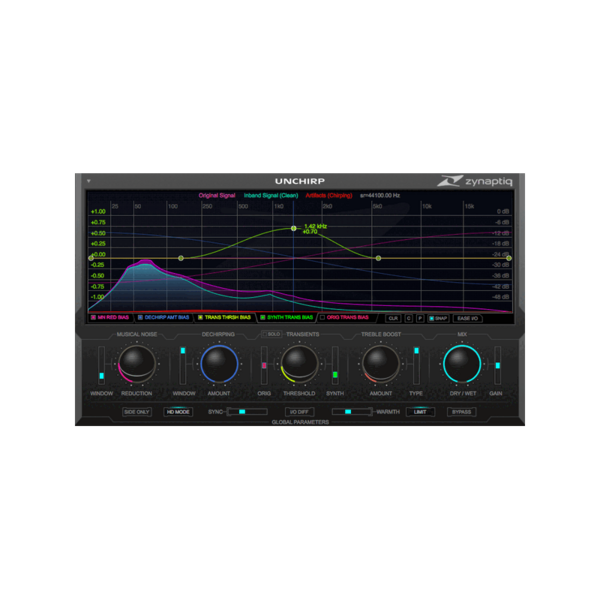Click the SYNC slider

[x=247, y=412]
